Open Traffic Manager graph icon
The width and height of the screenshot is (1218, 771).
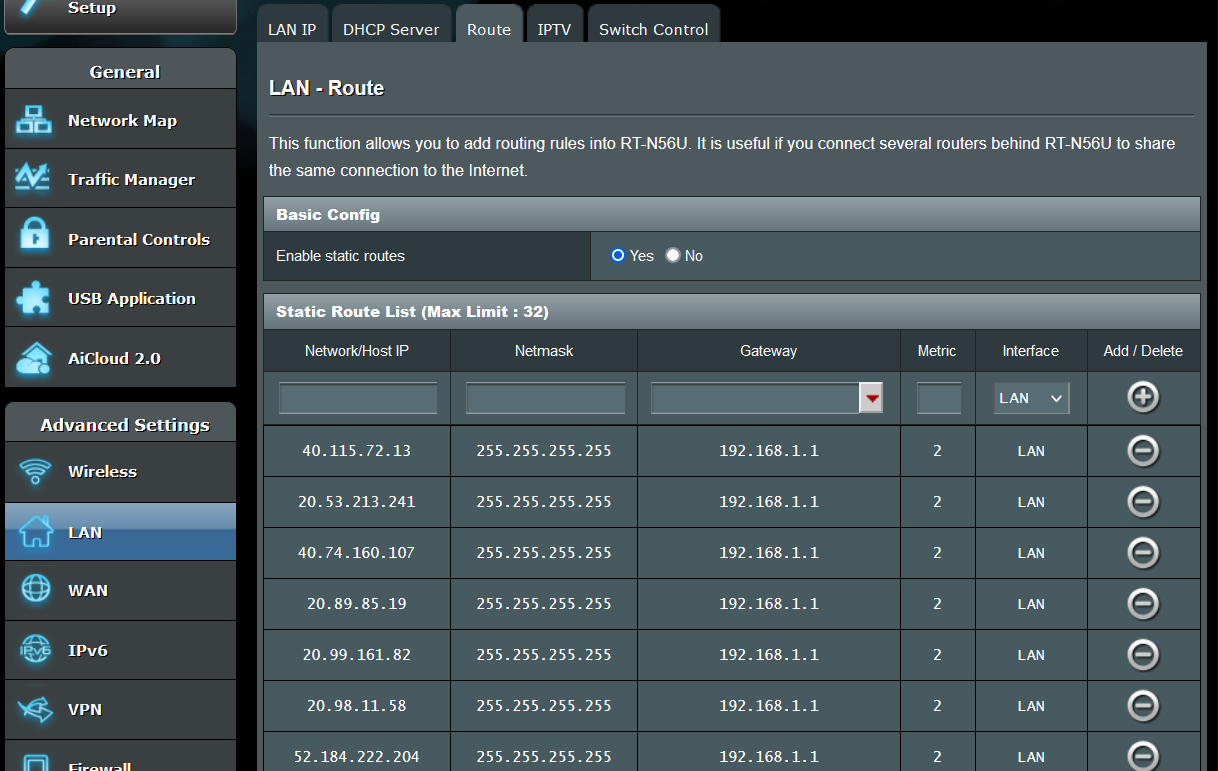pos(35,179)
